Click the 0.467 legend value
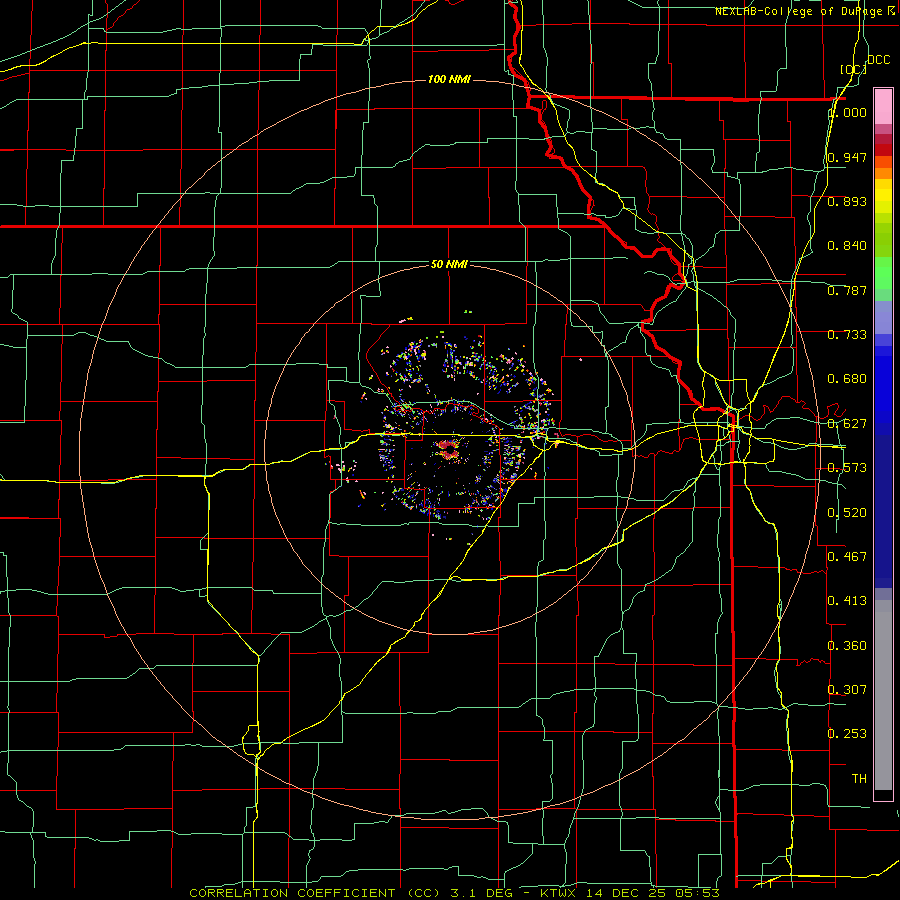The height and width of the screenshot is (900, 900). pyautogui.click(x=847, y=557)
